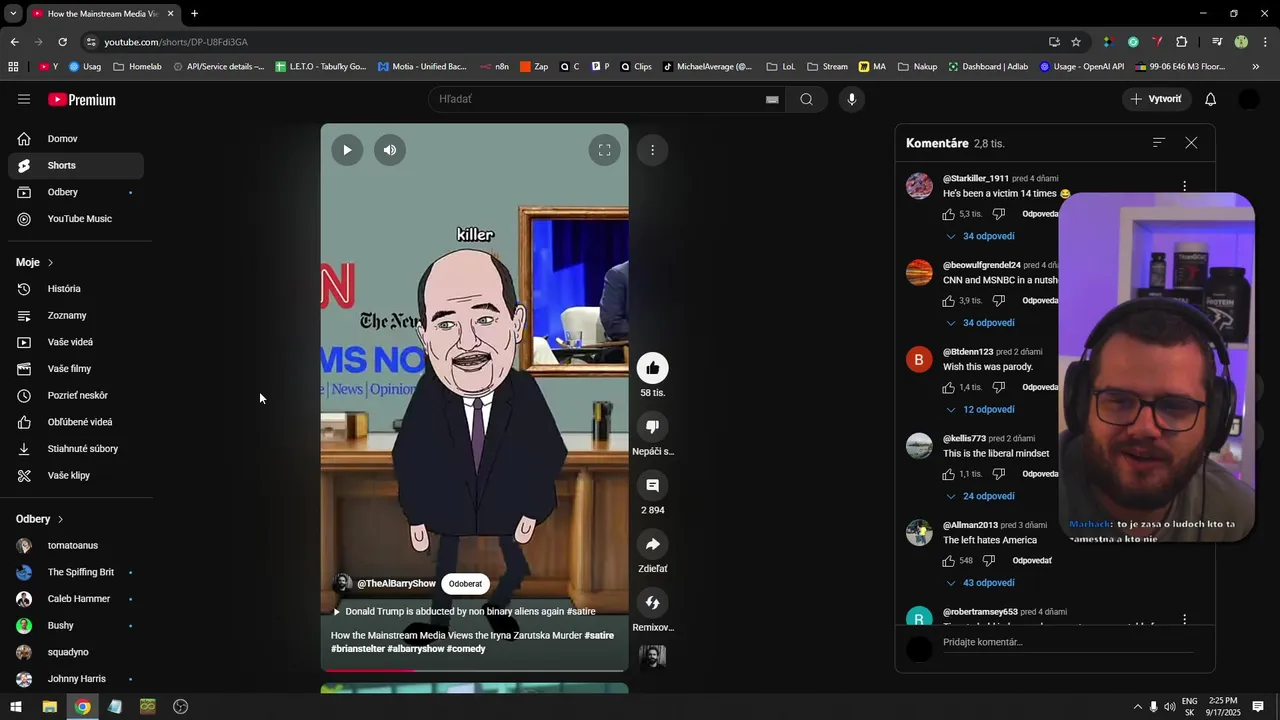Expand 43 replies under @Allman2013
This screenshot has width=1280, height=720.
pyautogui.click(x=980, y=583)
